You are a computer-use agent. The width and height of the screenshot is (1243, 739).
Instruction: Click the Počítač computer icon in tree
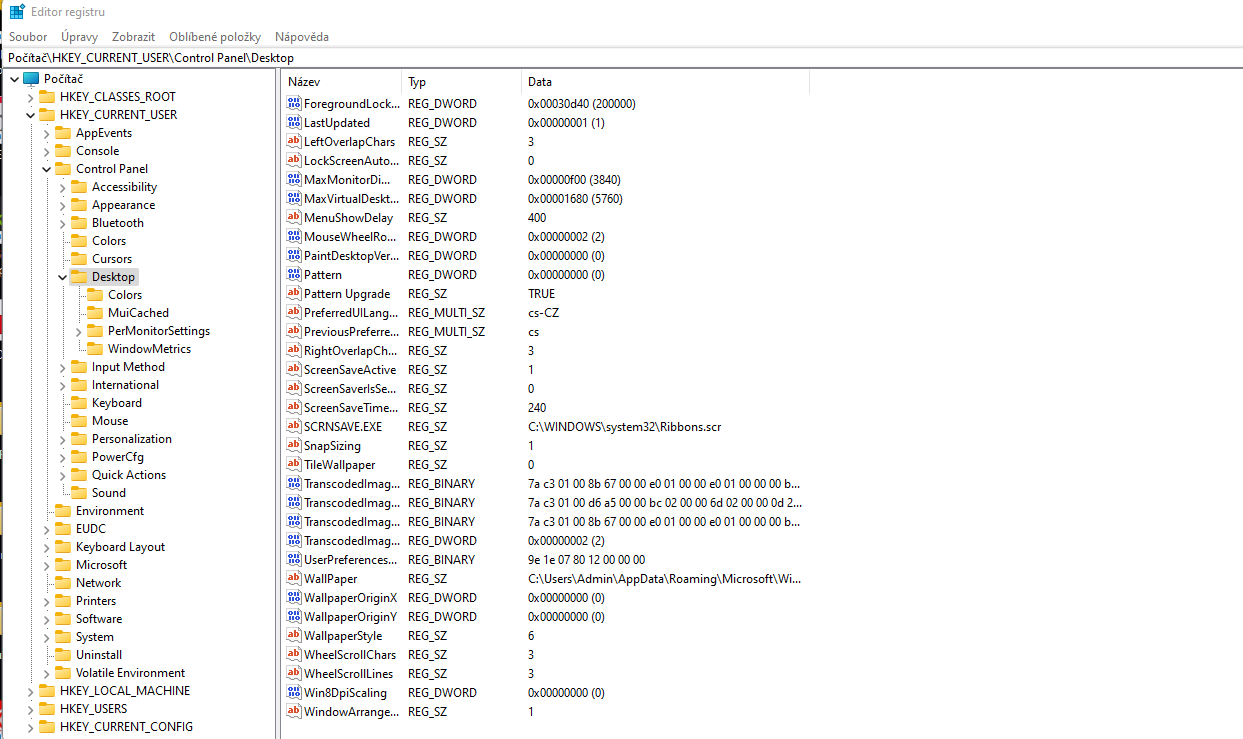31,79
